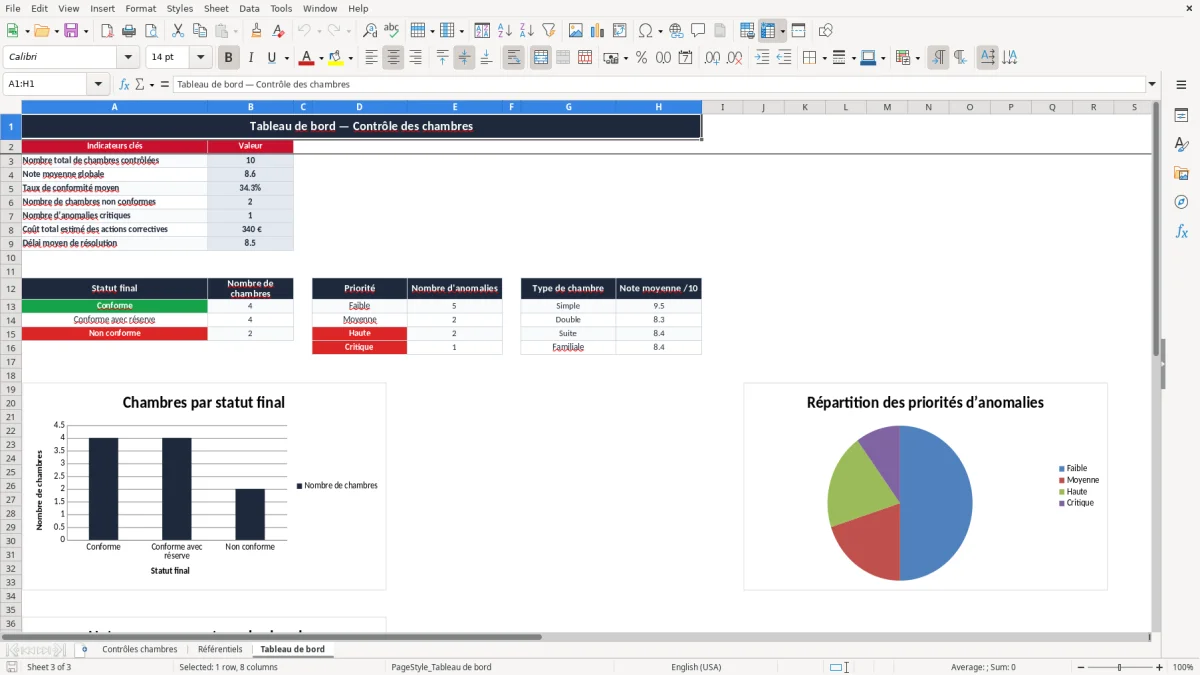Expand the formula bar
The width and height of the screenshot is (1200, 675).
pos(1152,84)
